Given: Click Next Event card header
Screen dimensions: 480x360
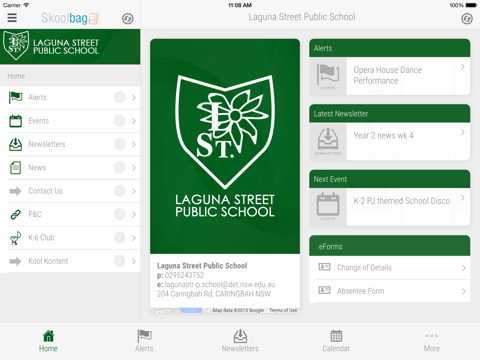Looking at the screenshot, I should point(390,179).
